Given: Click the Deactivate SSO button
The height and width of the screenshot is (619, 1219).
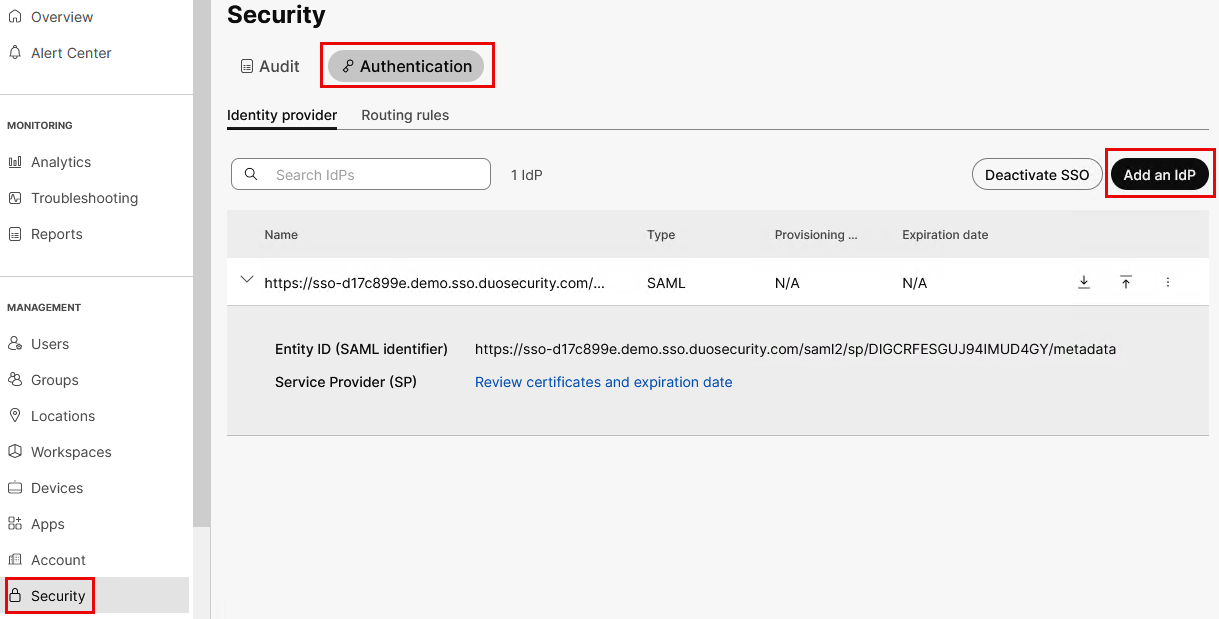Looking at the screenshot, I should pos(1036,175).
